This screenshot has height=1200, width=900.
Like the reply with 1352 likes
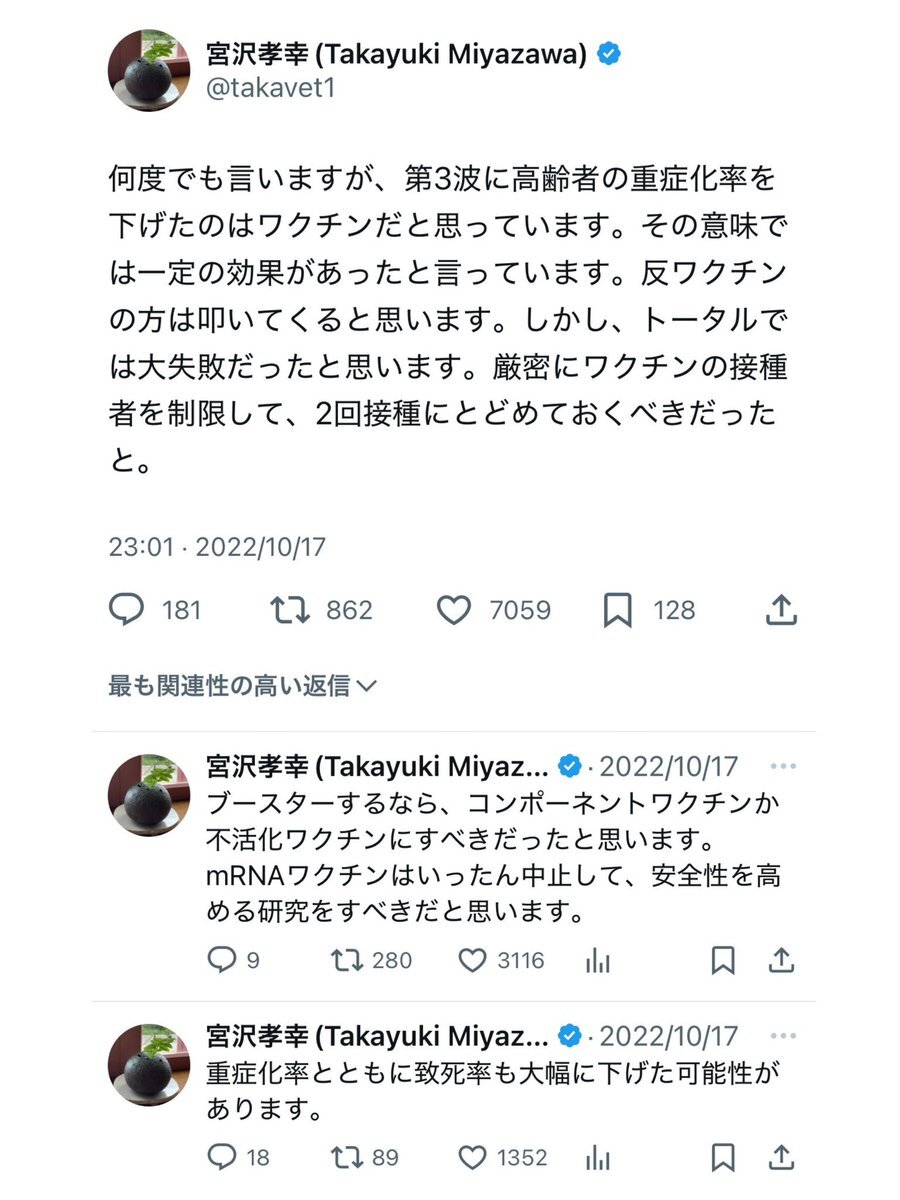[472, 1157]
